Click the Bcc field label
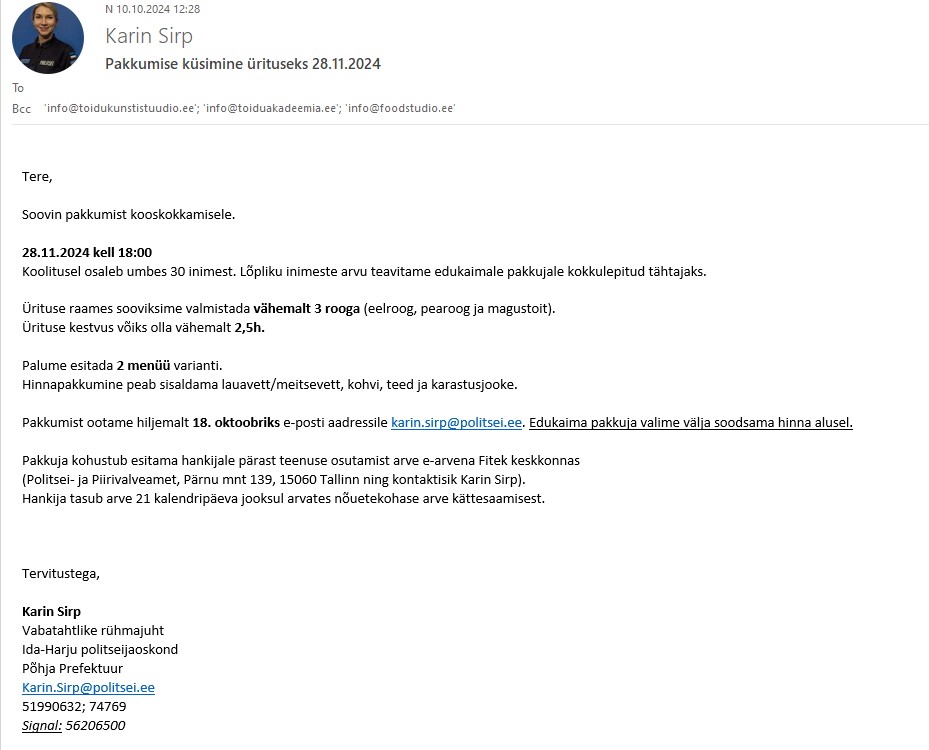 [x=21, y=109]
